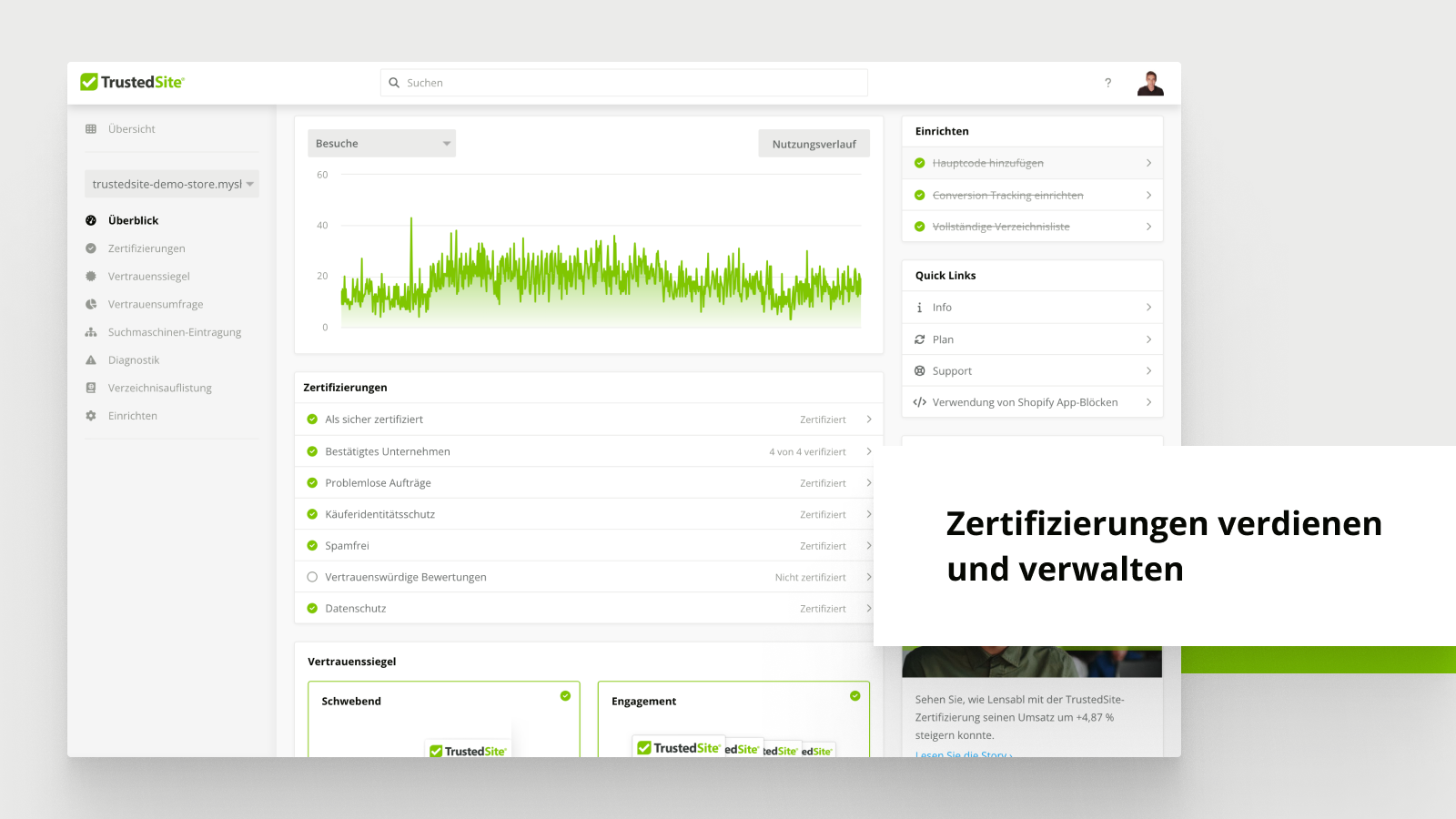Open the Besuche metric dropdown
This screenshot has width=1456, height=819.
[x=381, y=144]
